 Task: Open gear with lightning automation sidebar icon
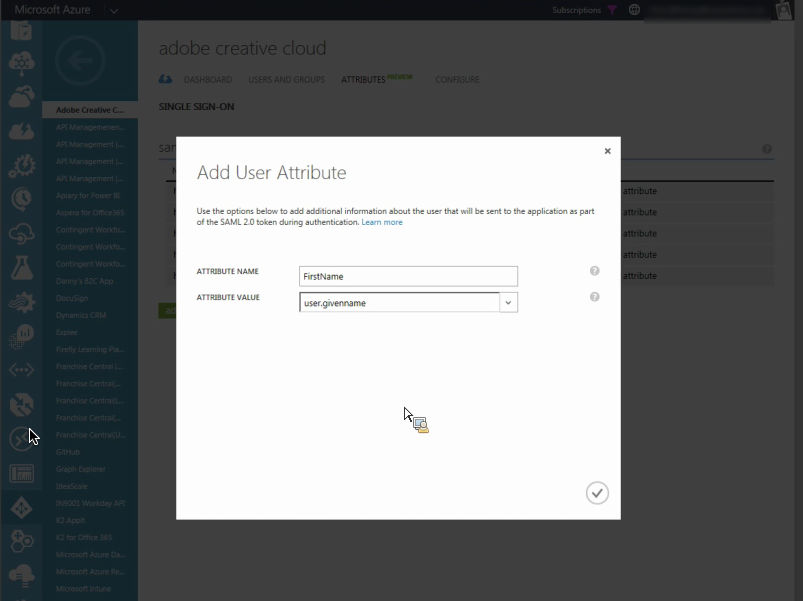22,166
